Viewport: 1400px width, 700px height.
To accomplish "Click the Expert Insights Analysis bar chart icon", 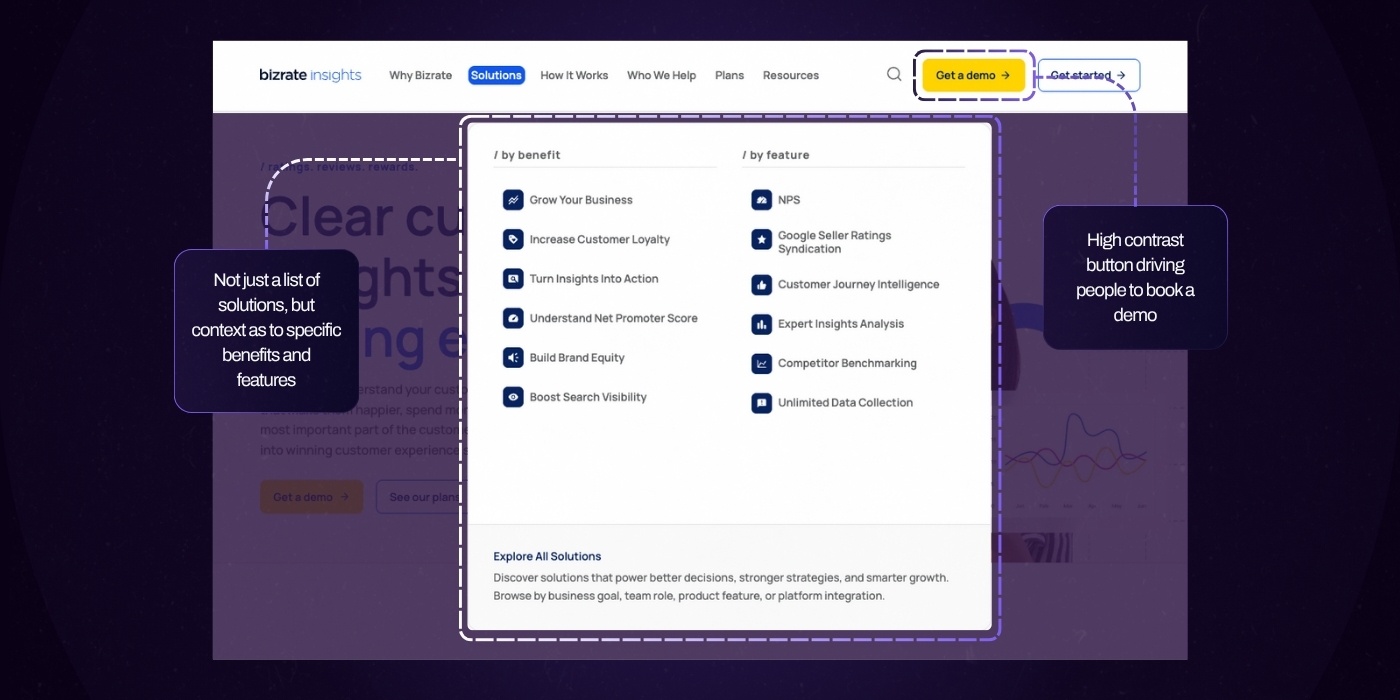I will [761, 324].
